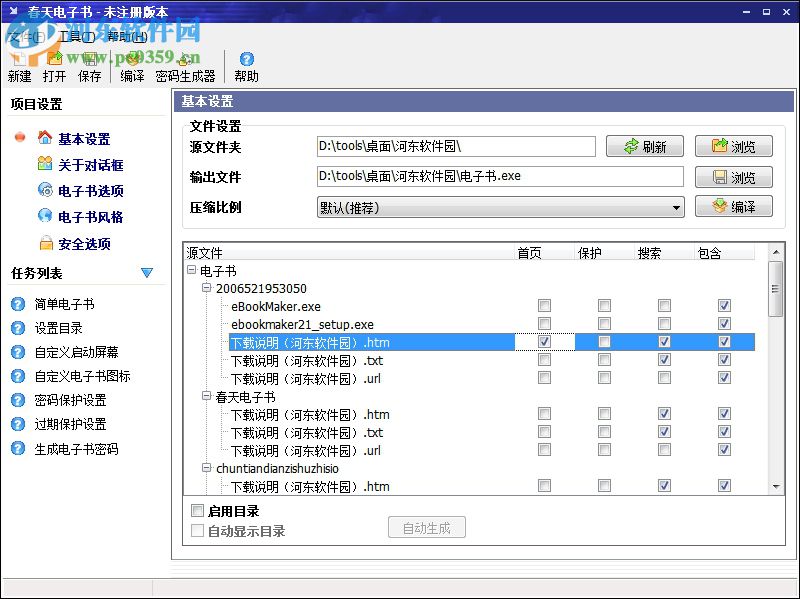Toggle 启用目录 checkbox
The width and height of the screenshot is (800, 599).
point(197,510)
